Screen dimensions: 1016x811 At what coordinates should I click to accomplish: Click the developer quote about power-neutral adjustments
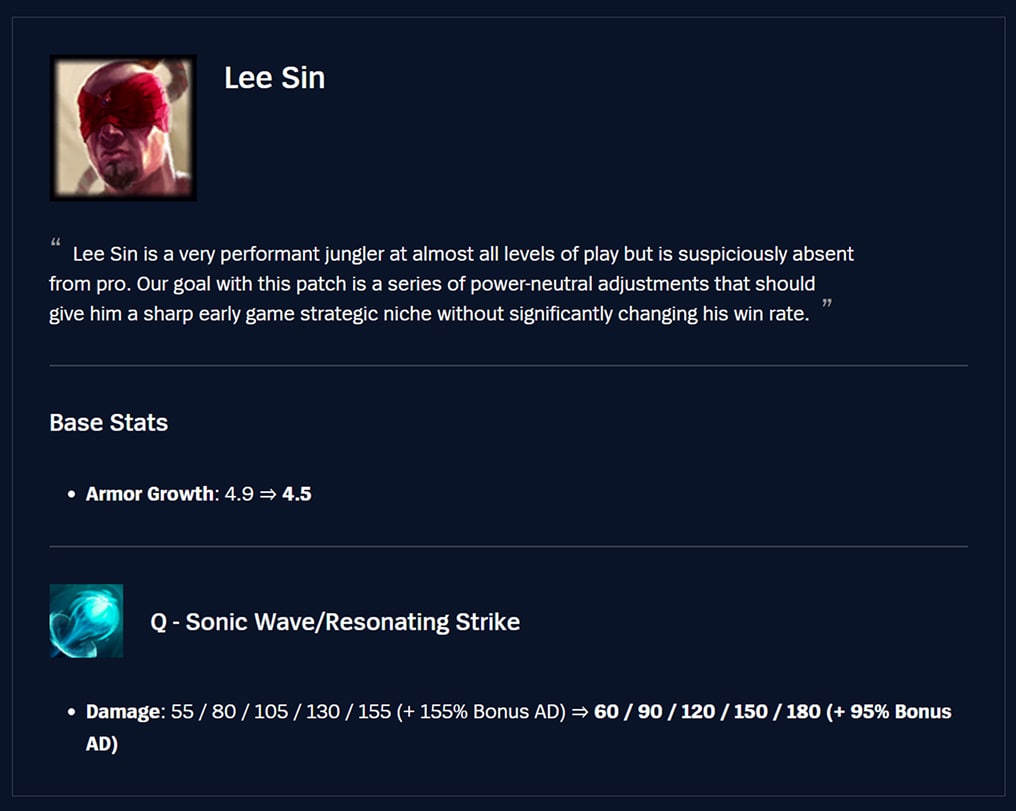(450, 284)
